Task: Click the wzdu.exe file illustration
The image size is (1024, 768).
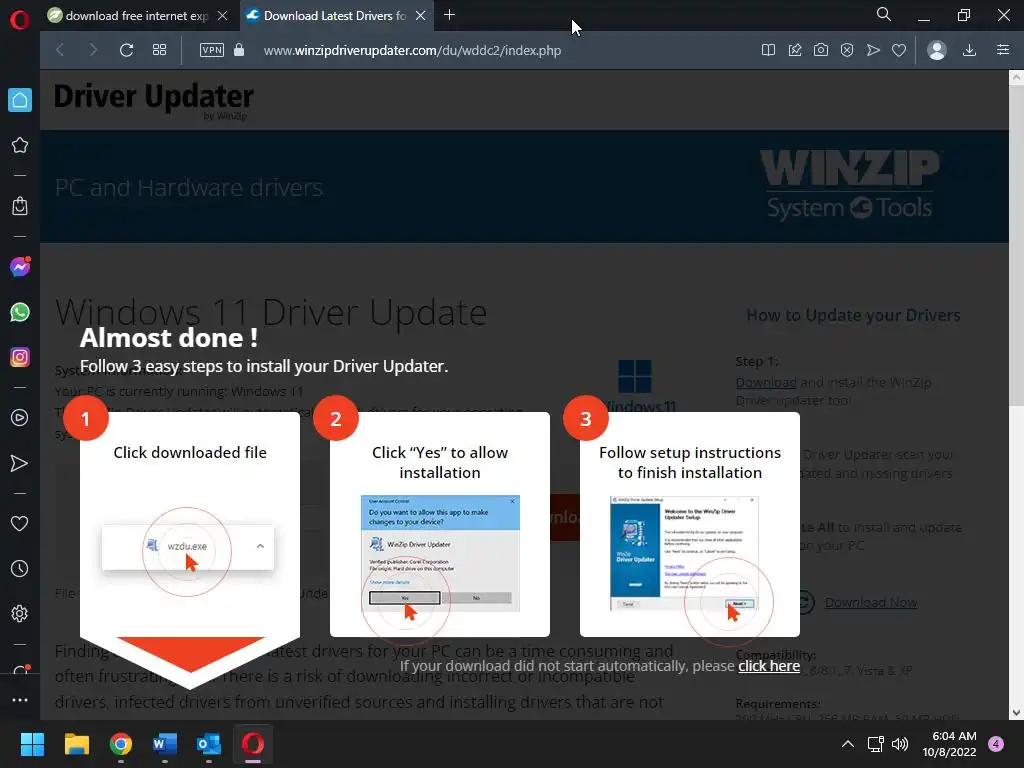Action: pyautogui.click(x=187, y=547)
